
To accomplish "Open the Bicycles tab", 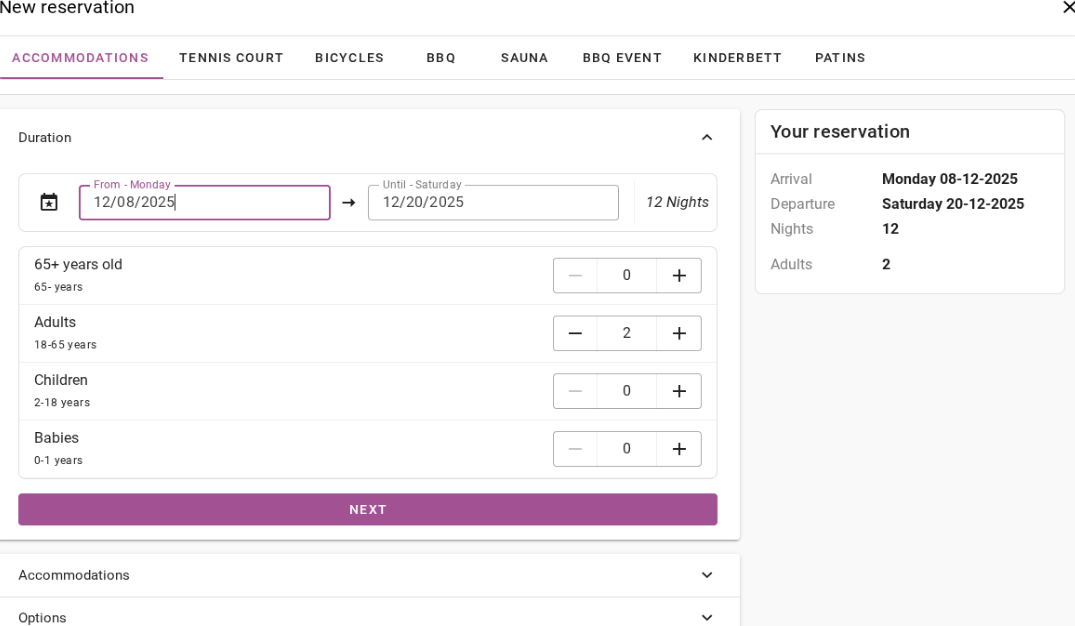I will click(x=349, y=58).
